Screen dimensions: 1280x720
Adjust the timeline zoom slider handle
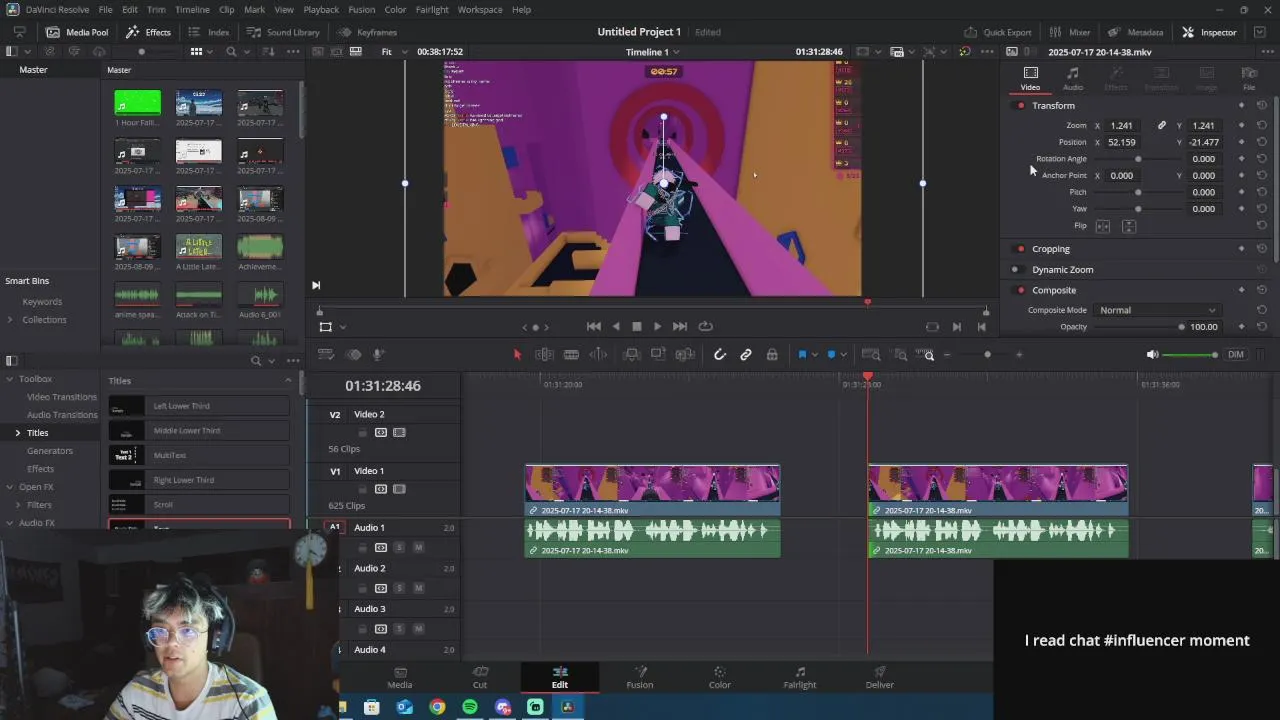(x=987, y=355)
